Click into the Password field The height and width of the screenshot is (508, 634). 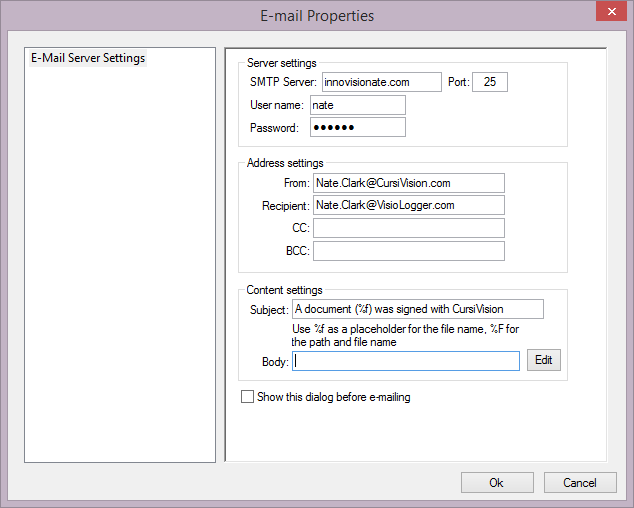357,128
